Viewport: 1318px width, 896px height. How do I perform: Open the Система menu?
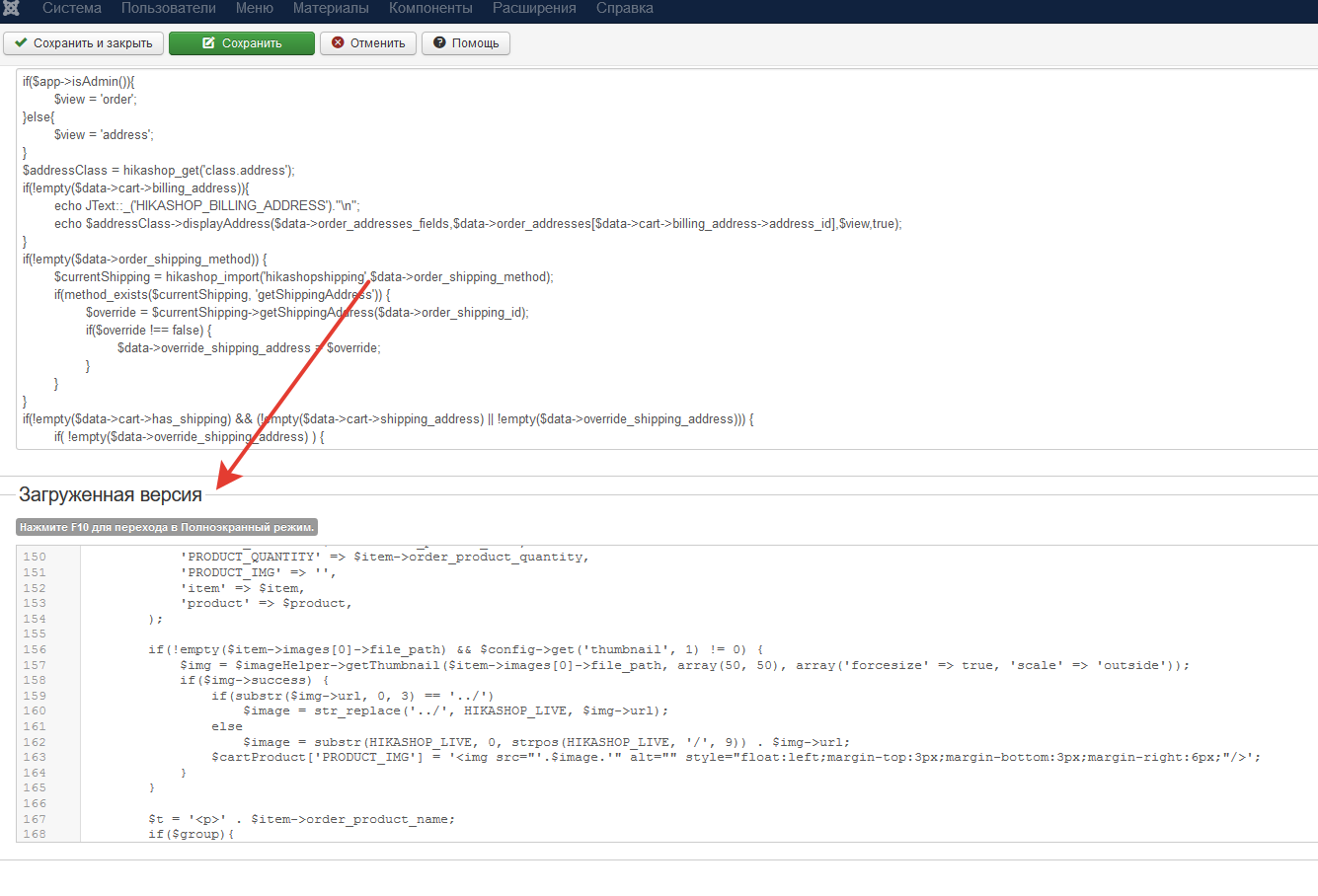pos(71,8)
